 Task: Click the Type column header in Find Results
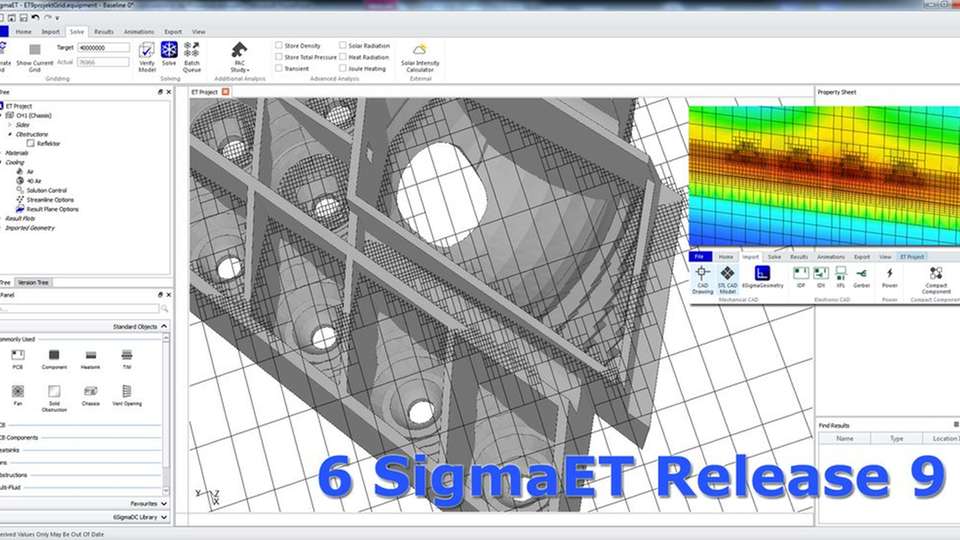[x=896, y=438]
